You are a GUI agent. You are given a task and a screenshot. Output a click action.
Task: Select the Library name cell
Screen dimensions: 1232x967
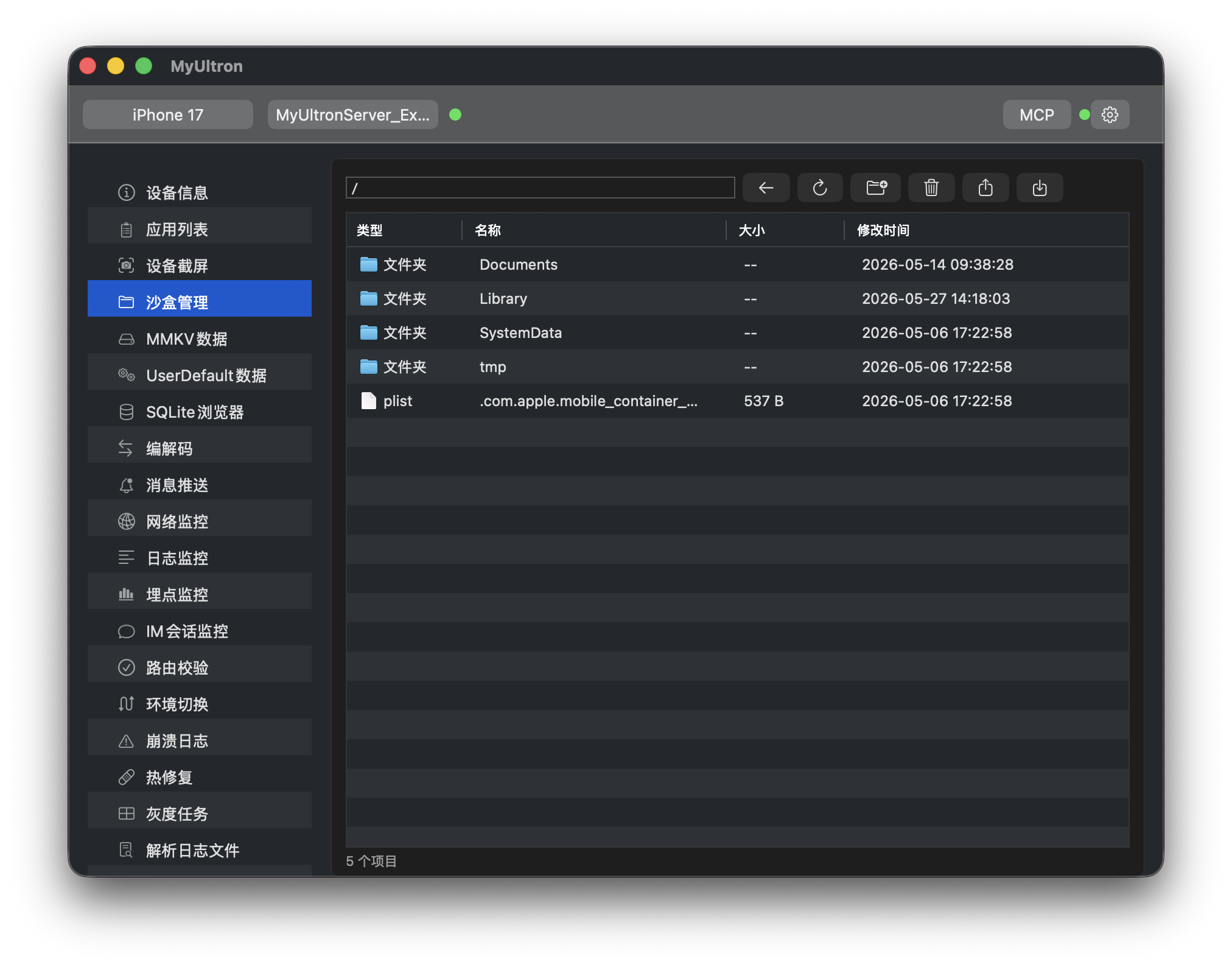(503, 298)
